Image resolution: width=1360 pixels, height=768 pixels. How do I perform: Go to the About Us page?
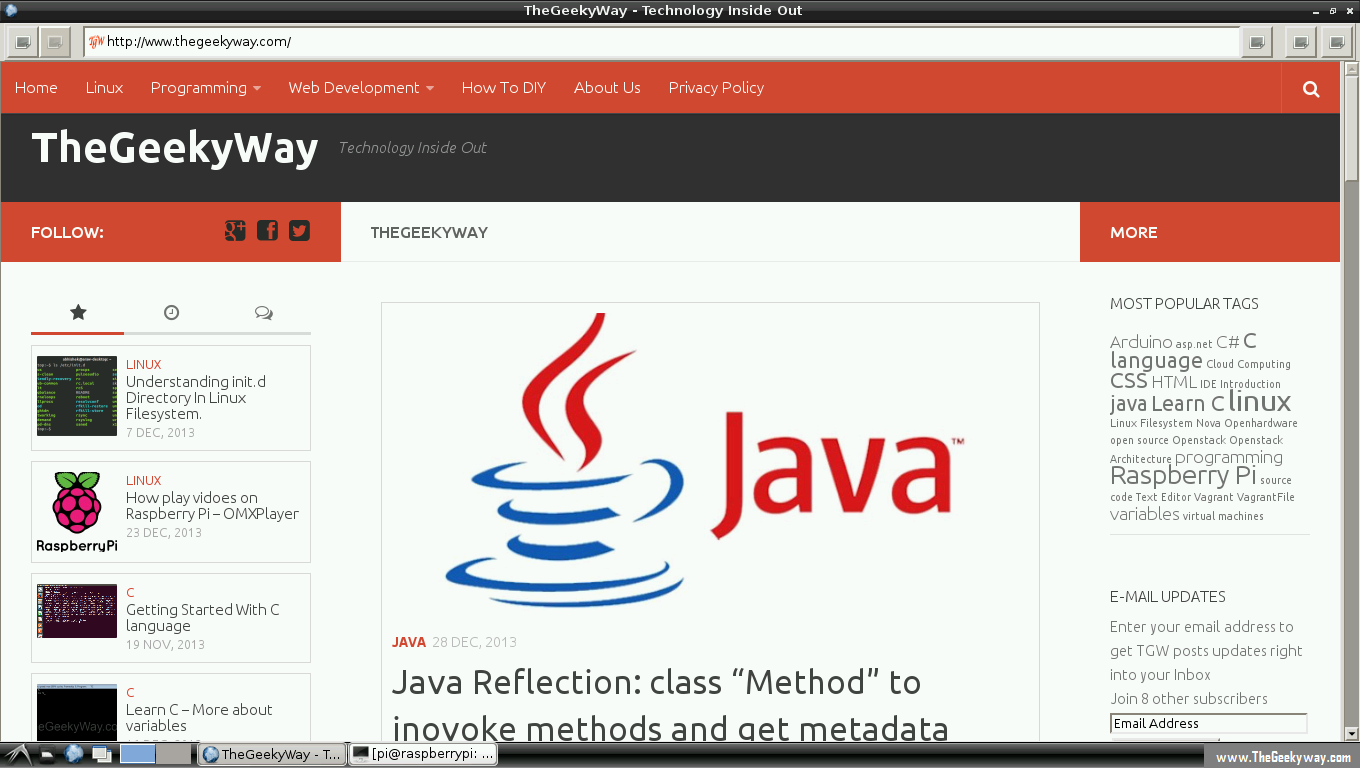[607, 88]
